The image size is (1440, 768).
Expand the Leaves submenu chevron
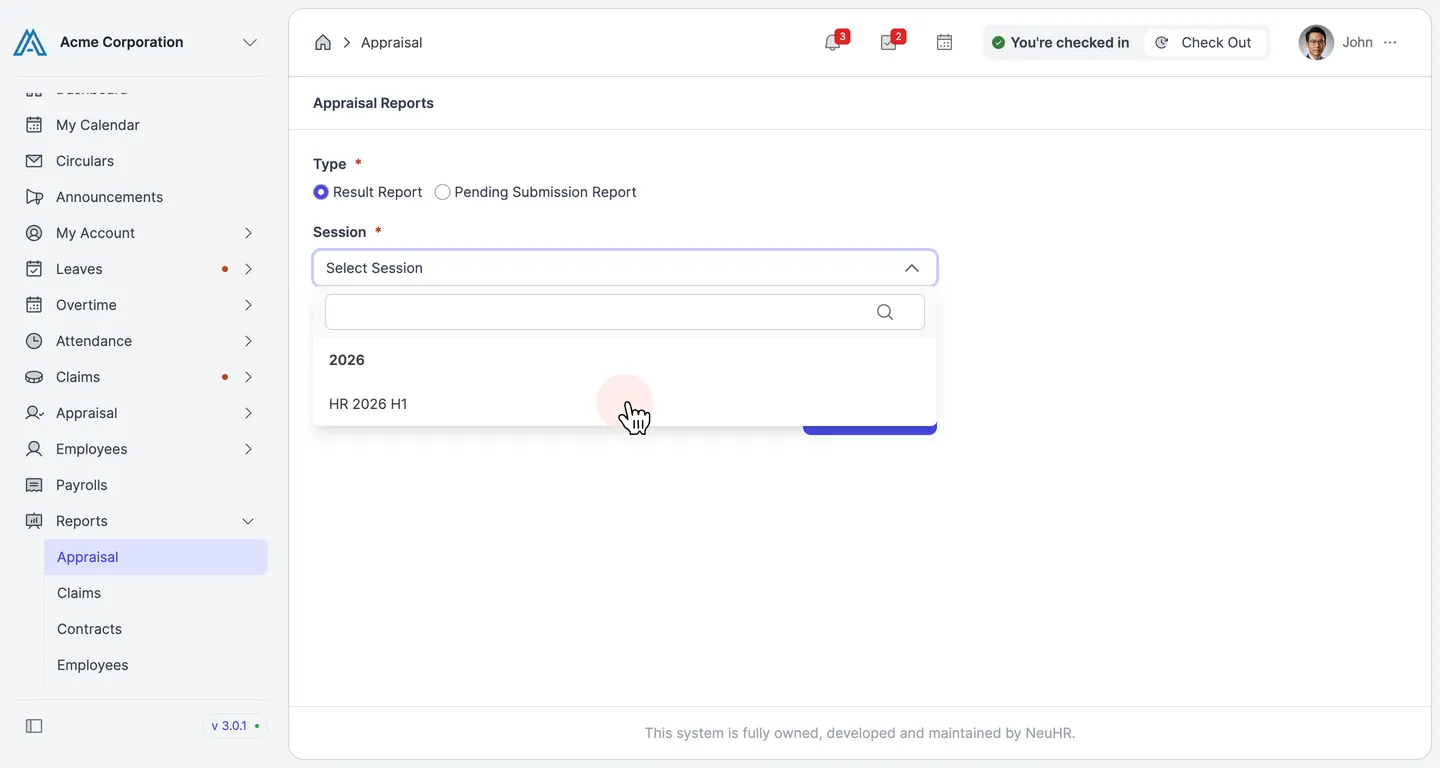click(248, 269)
